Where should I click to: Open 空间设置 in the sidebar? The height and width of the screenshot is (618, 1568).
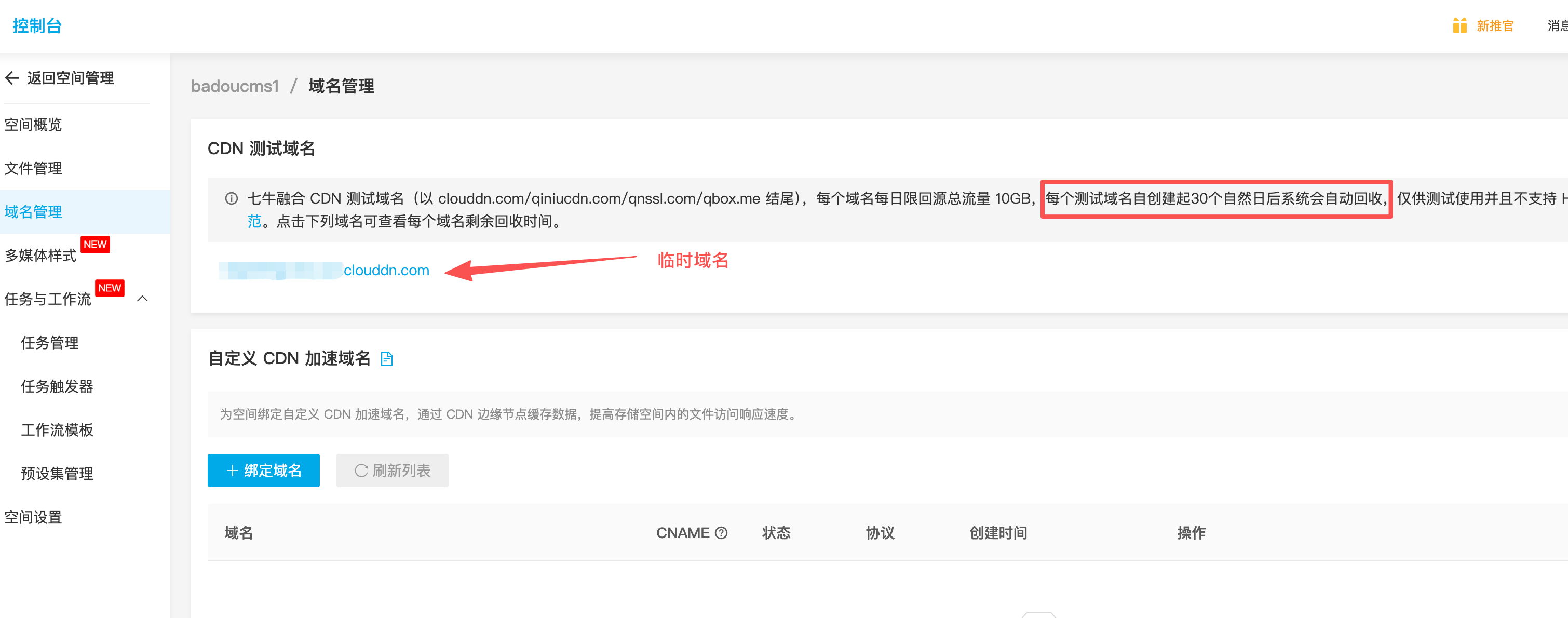(33, 518)
